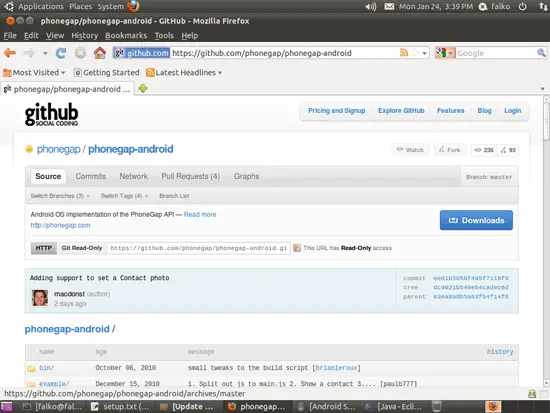The height and width of the screenshot is (413, 550).
Task: Click the blue Downloads button
Action: (476, 220)
